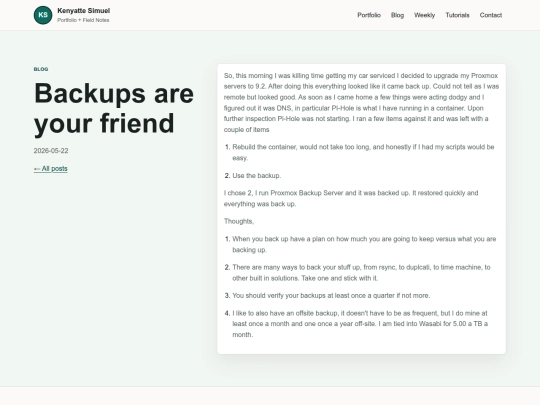Follow the "← All posts" link
The height and width of the screenshot is (405, 540).
51,169
